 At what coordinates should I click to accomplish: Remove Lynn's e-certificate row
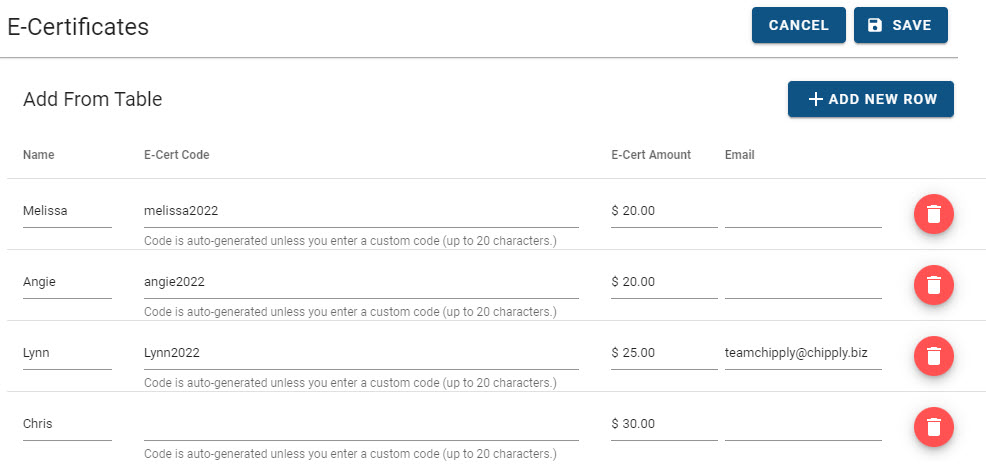click(934, 356)
